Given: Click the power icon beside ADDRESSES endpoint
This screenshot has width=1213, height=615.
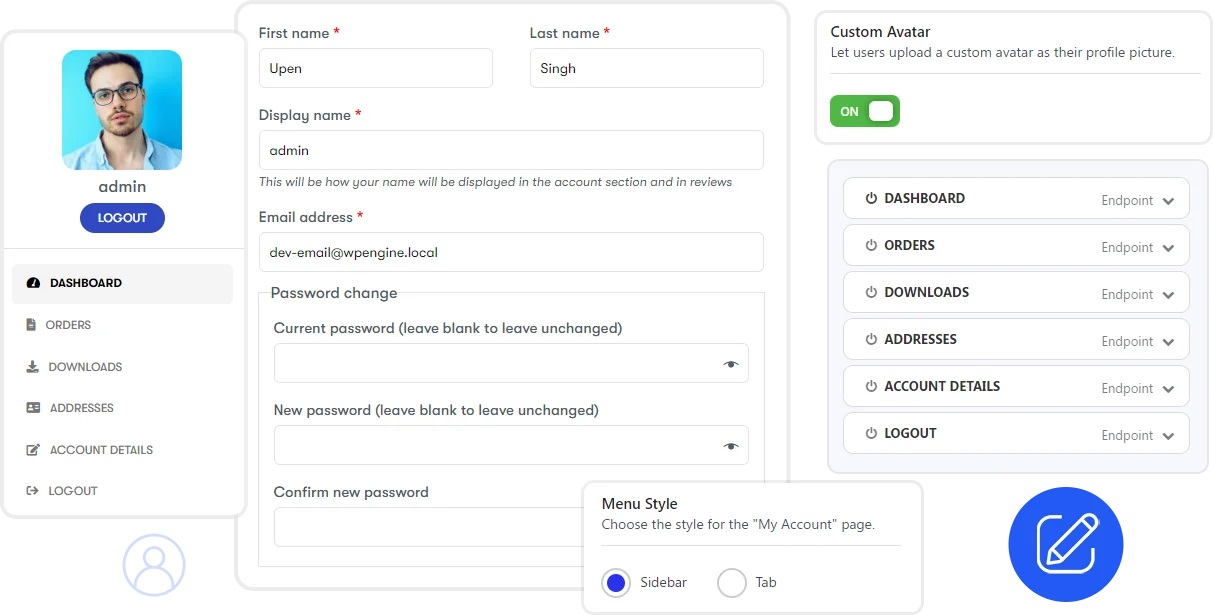Looking at the screenshot, I should pos(871,339).
